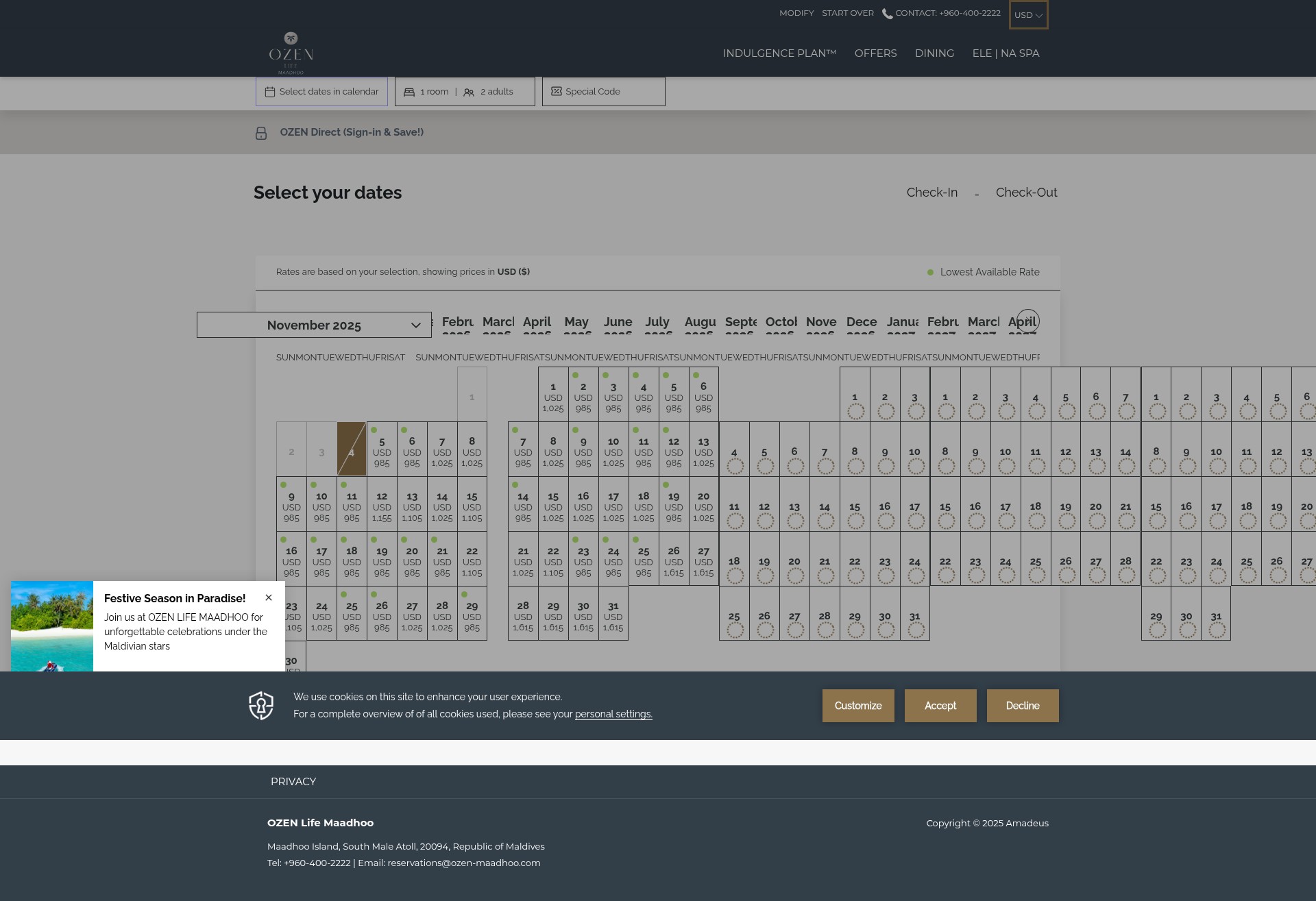
Task: Select November 9 at USD 985
Action: coord(291,504)
